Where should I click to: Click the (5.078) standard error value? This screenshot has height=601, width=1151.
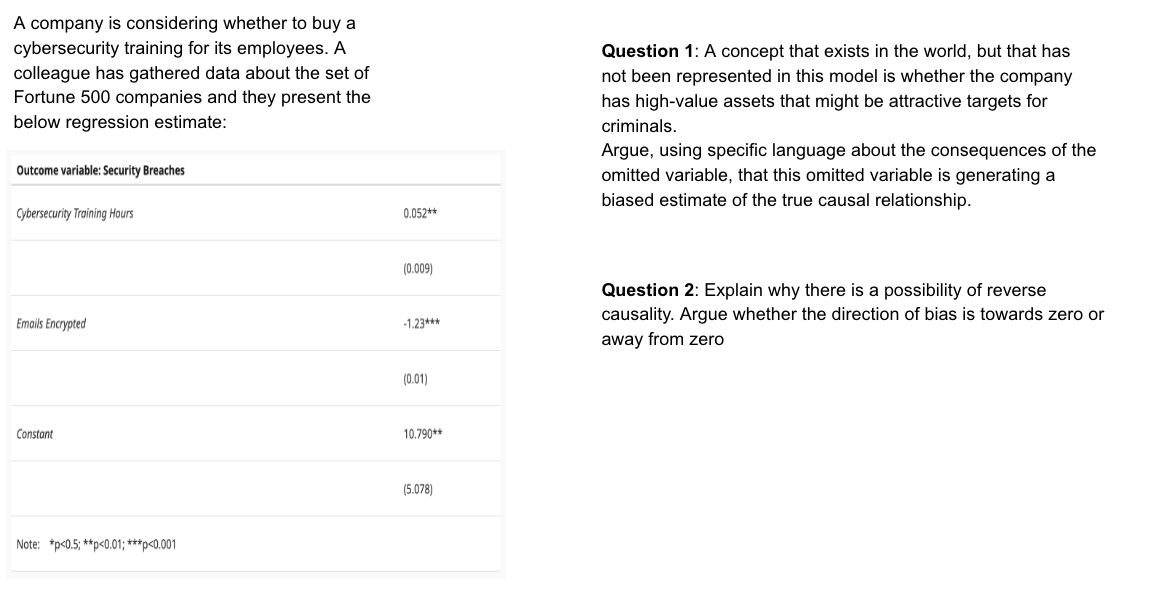click(x=418, y=490)
